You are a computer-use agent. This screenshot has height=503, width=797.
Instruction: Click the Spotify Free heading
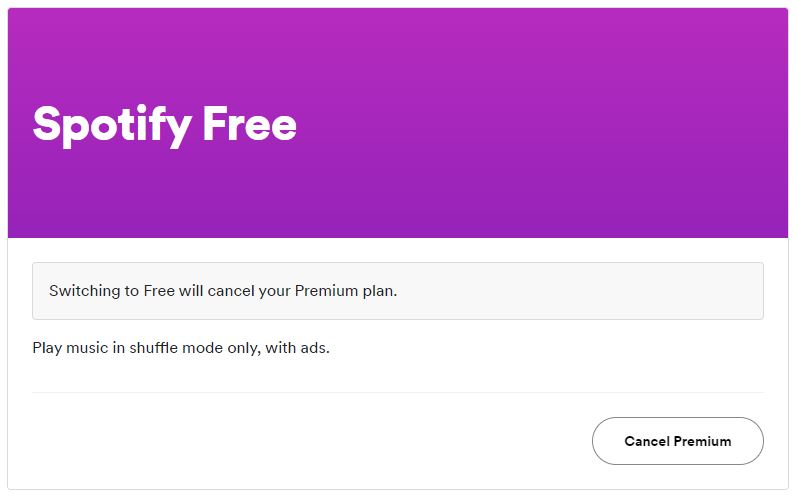pos(164,124)
